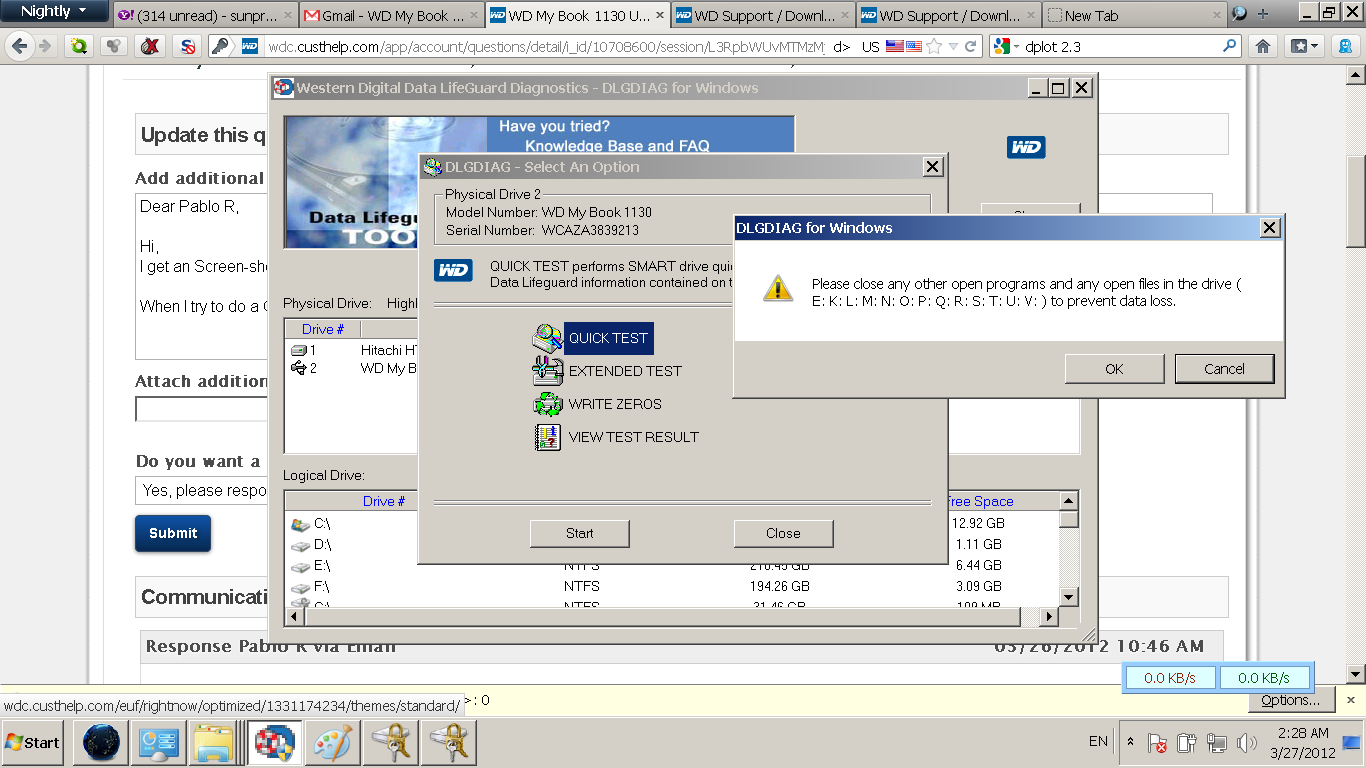Viewport: 1366px width, 768px height.
Task: Sort logical drives by Free Space column
Action: pyautogui.click(x=980, y=501)
